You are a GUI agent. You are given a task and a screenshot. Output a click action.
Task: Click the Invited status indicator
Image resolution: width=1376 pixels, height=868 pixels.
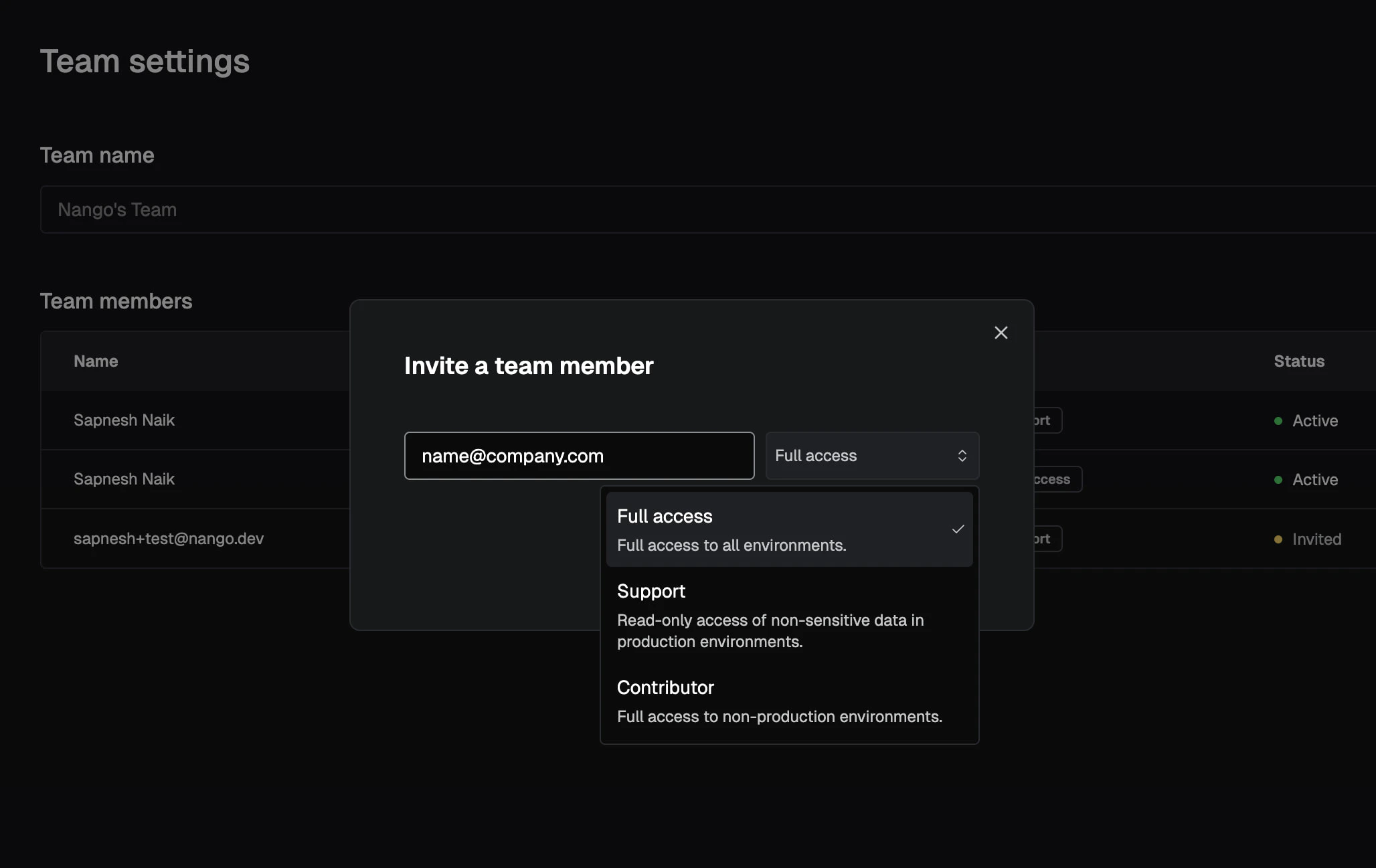pos(1315,539)
